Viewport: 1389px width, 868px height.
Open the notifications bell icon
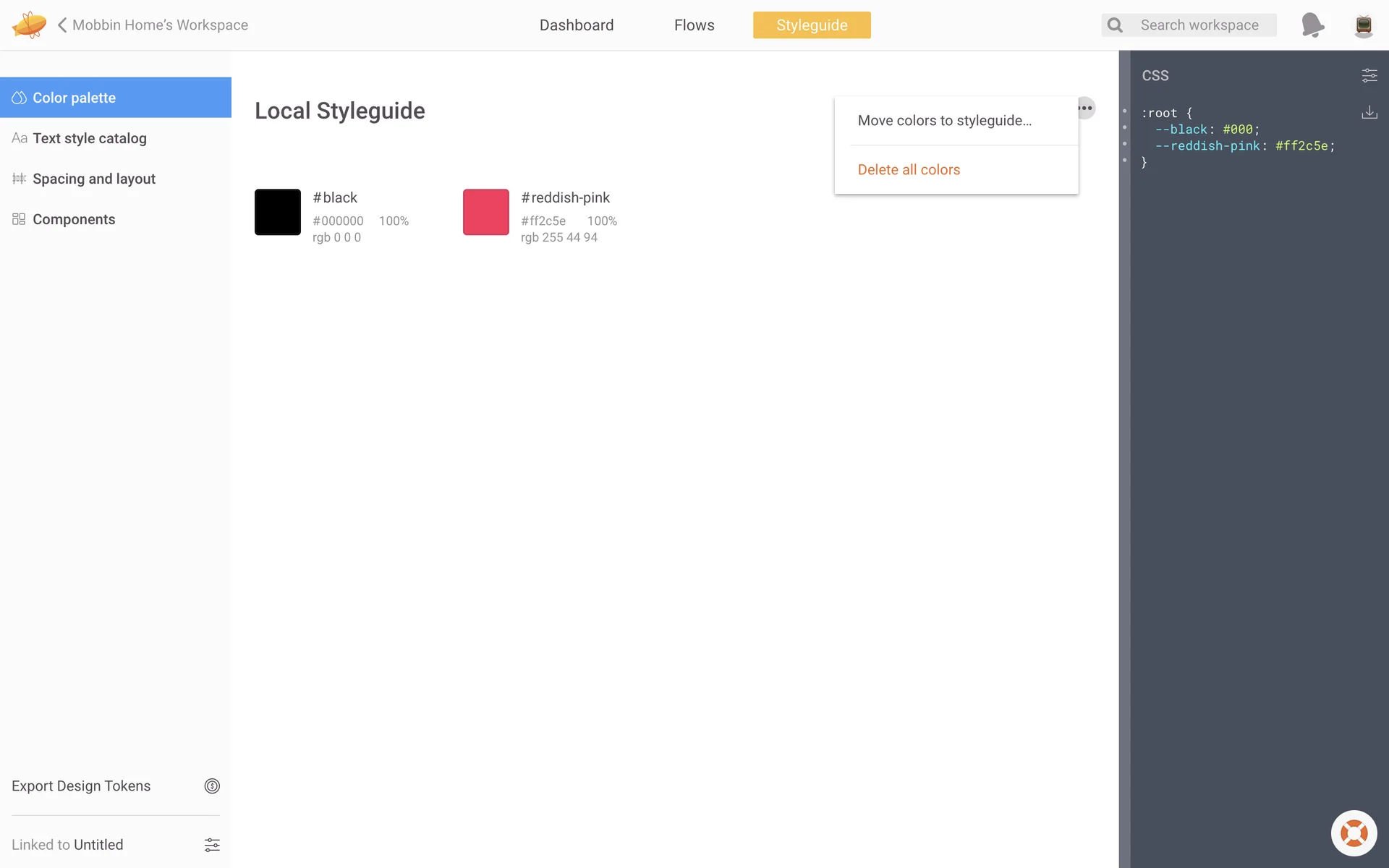1312,25
